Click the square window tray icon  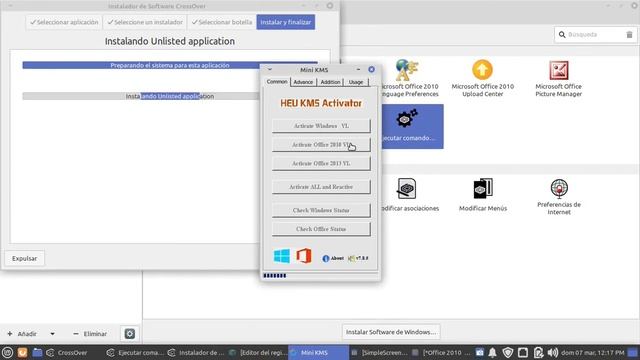pyautogui.click(x=523, y=353)
